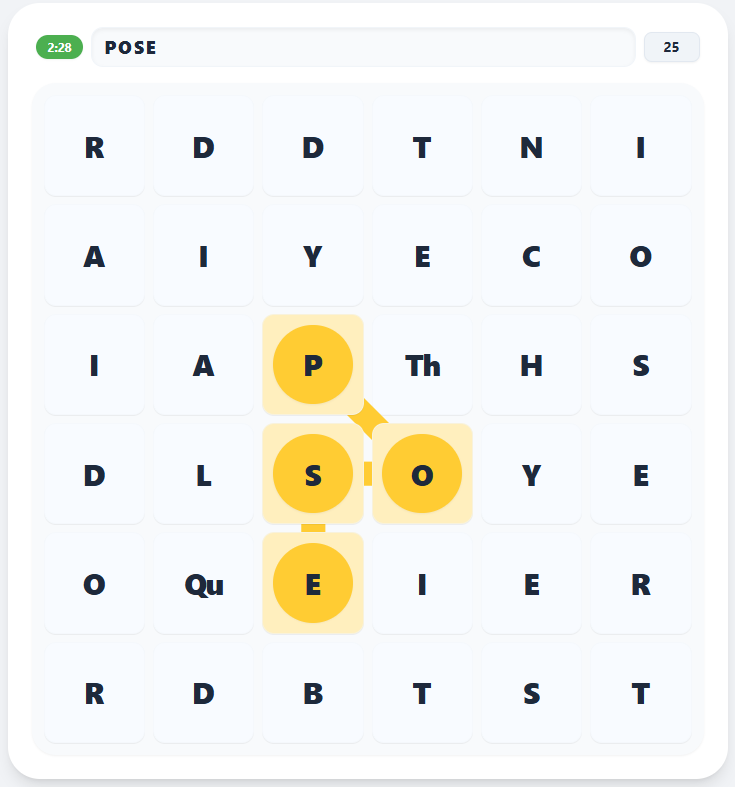Click the R tile in the top-left corner
Image resolution: width=735 pixels, height=787 pixels.
(x=95, y=147)
